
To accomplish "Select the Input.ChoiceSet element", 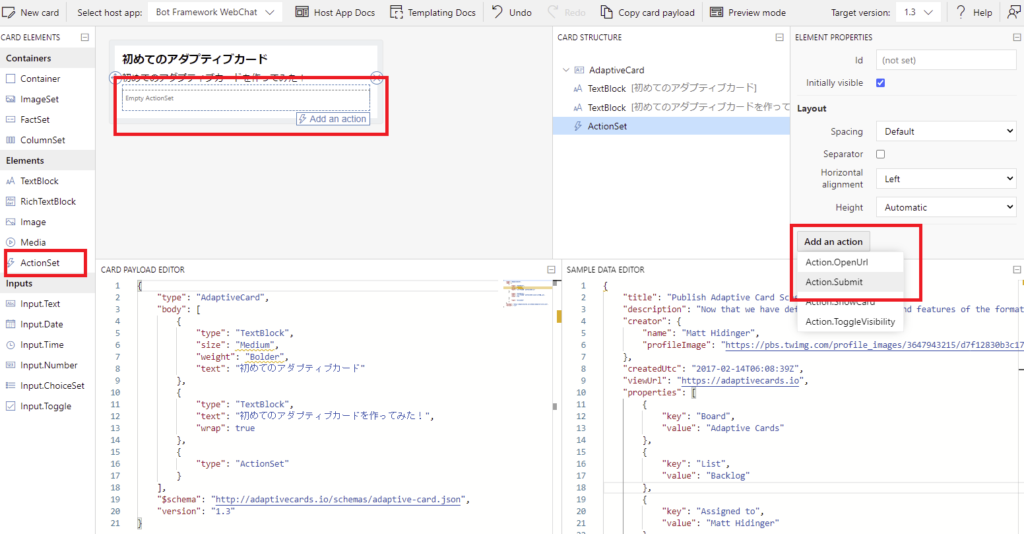I will click(x=47, y=385).
